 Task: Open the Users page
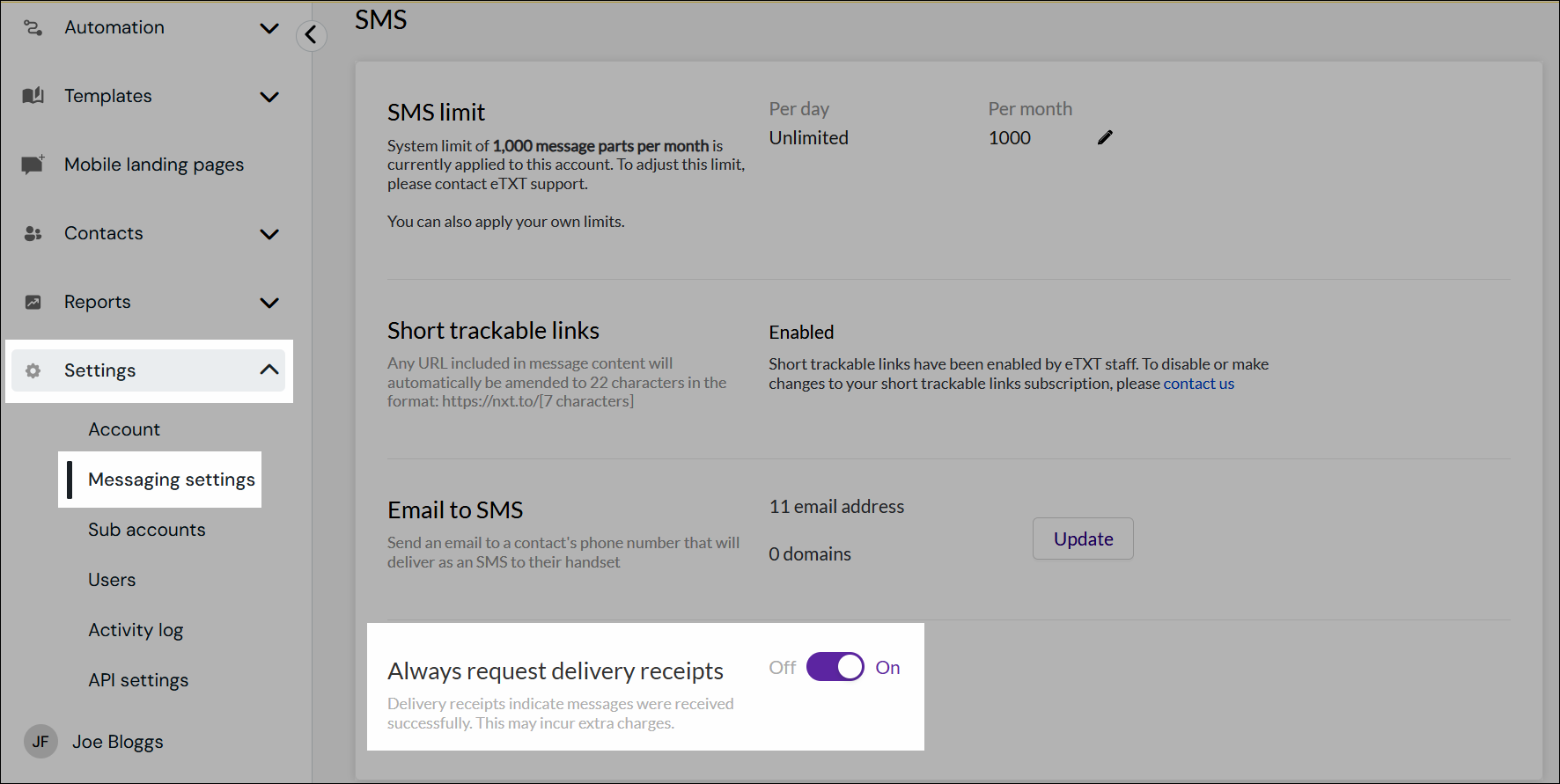coord(112,580)
